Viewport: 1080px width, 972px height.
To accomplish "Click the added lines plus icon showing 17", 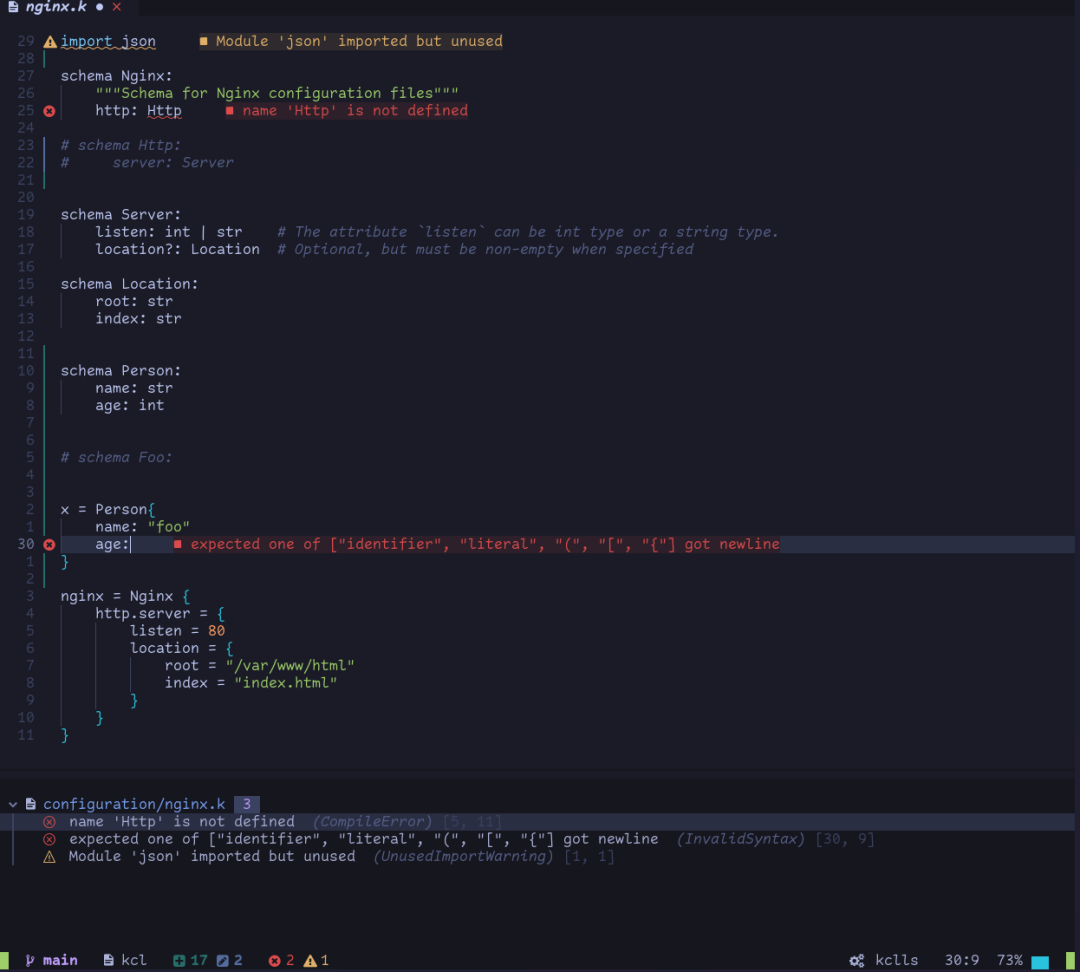I will pyautogui.click(x=179, y=960).
